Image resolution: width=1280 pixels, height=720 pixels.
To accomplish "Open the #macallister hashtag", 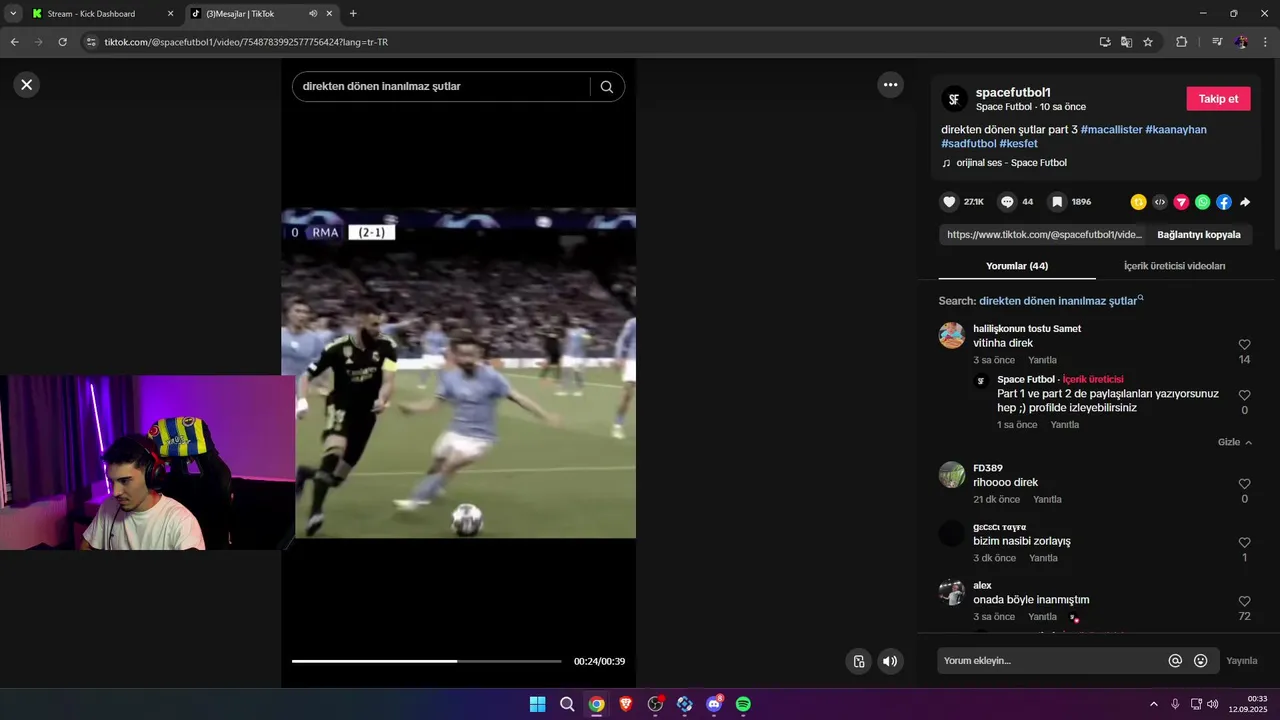I will 1111,130.
